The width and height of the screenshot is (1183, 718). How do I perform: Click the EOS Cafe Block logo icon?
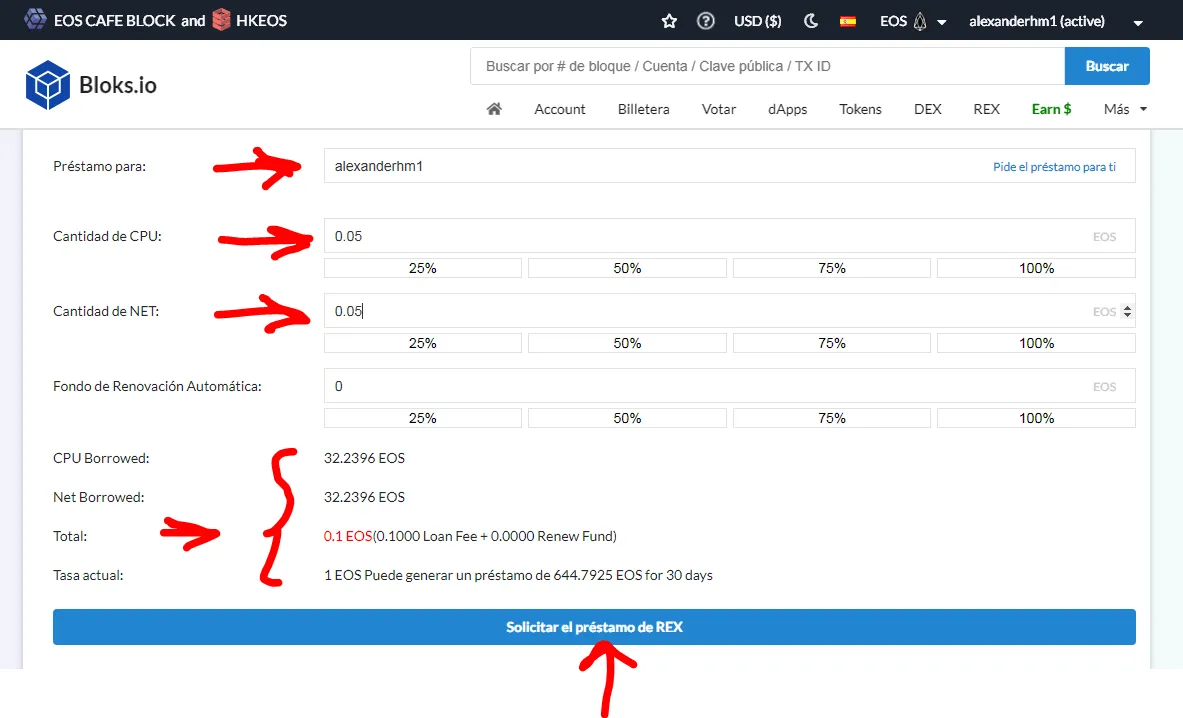tap(35, 20)
